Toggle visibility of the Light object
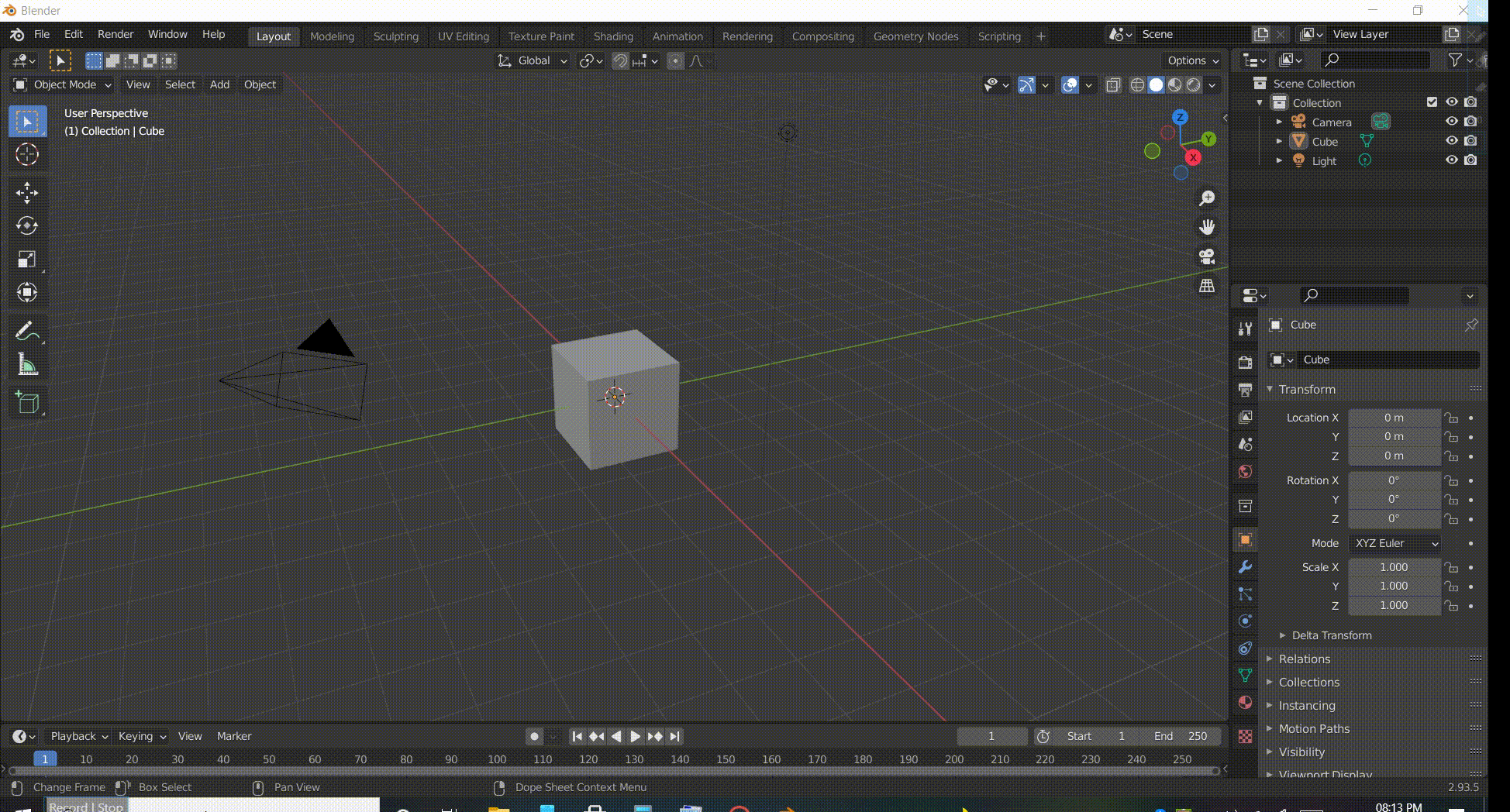This screenshot has height=812, width=1510. coord(1452,160)
